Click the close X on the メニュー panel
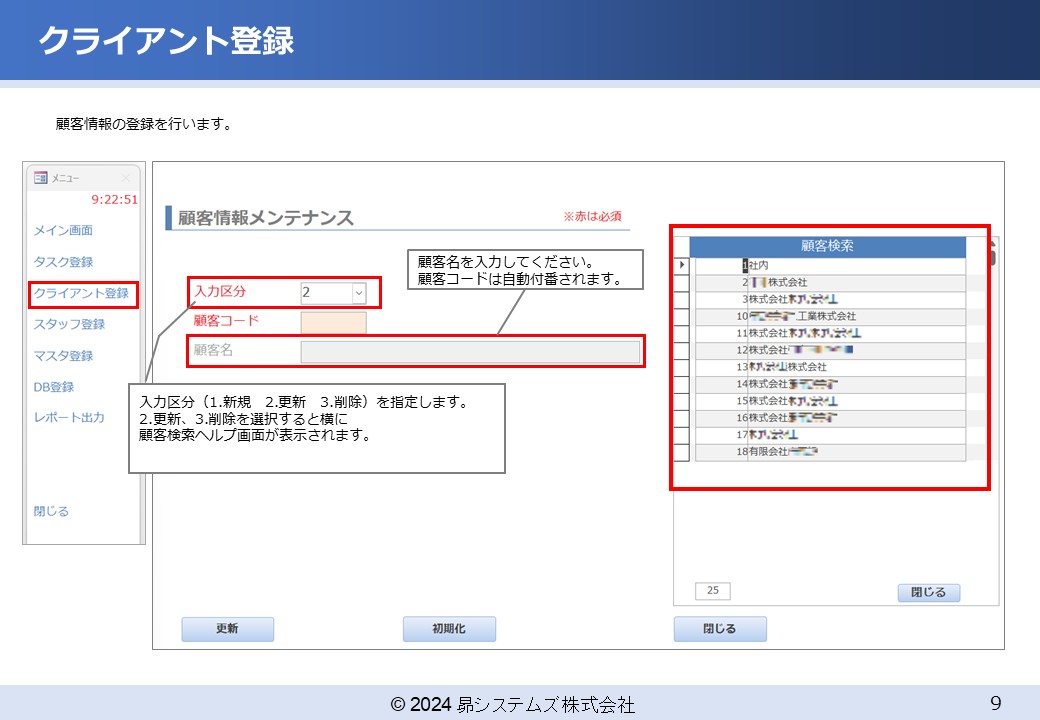 pos(127,176)
